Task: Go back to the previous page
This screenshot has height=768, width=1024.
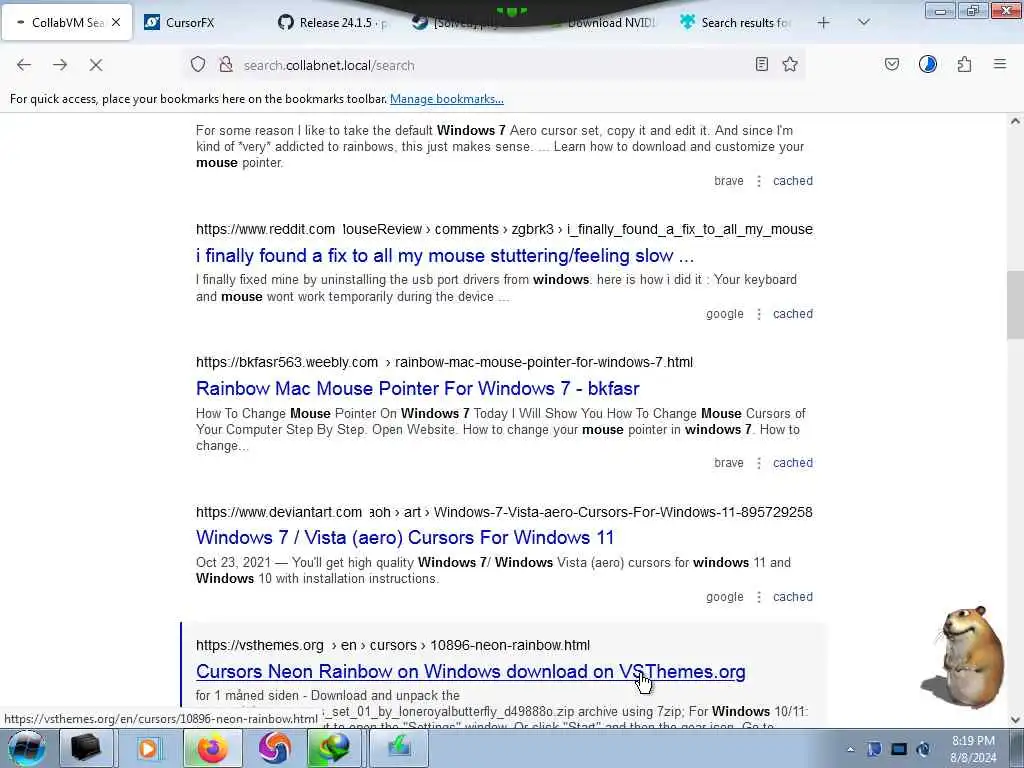Action: (x=24, y=65)
